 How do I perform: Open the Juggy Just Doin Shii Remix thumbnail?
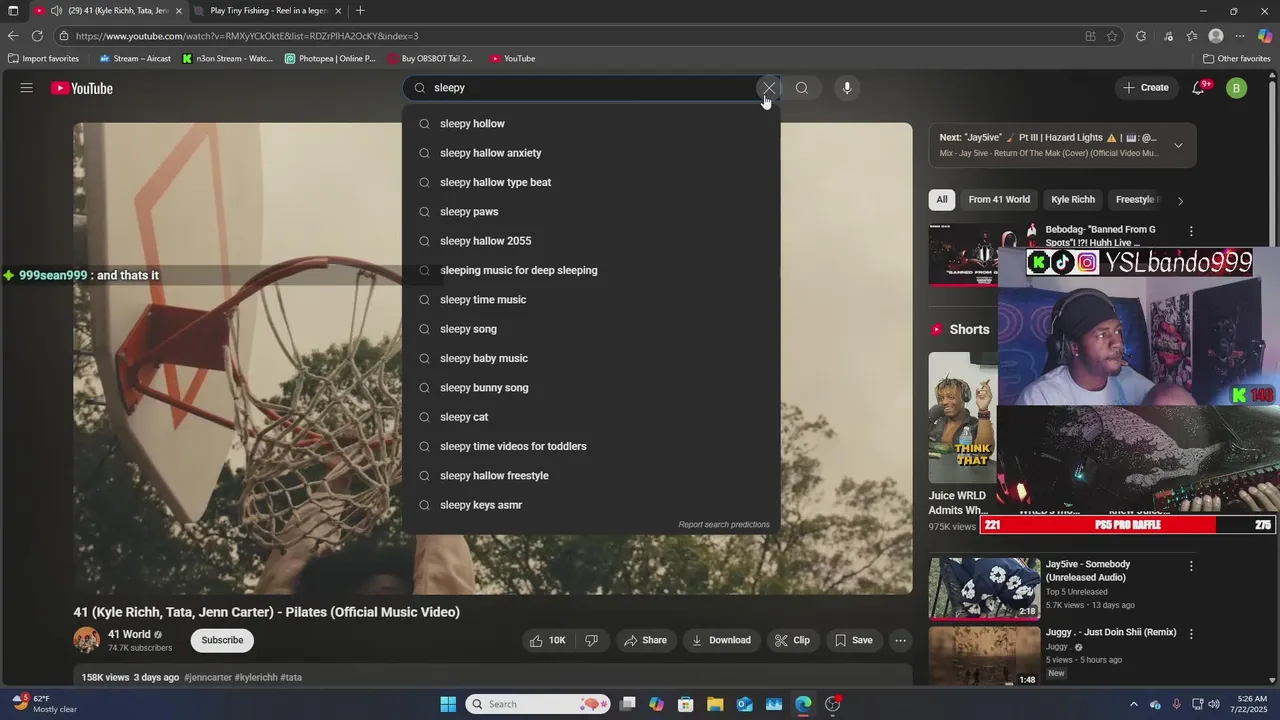(984, 656)
